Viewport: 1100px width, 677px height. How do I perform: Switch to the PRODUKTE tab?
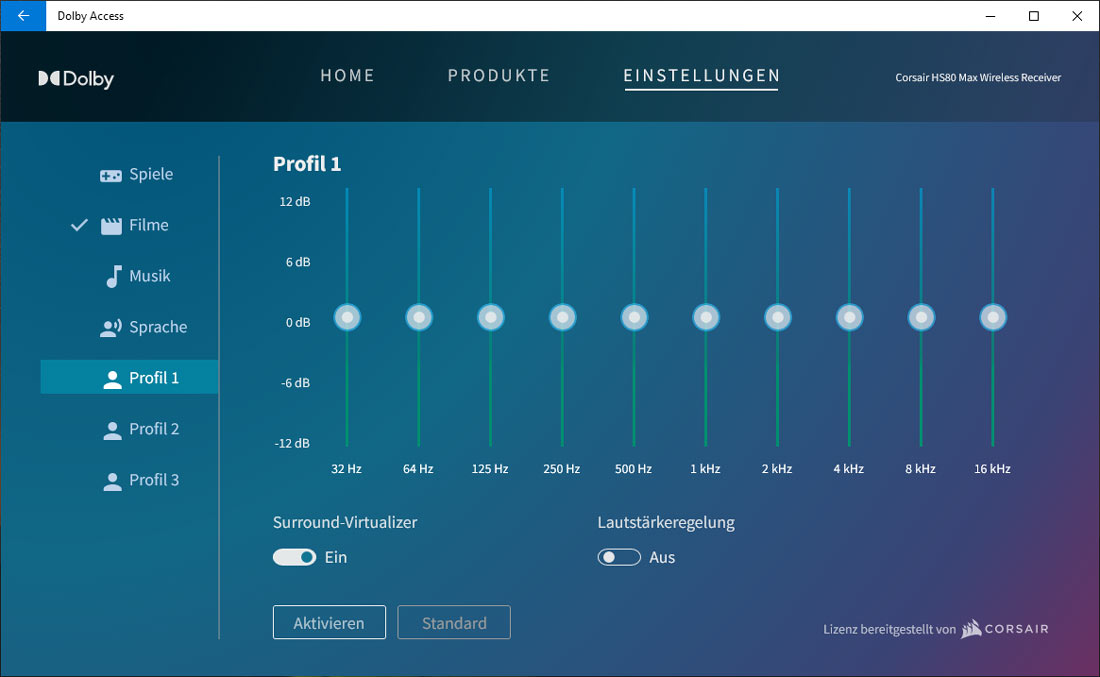pos(499,76)
